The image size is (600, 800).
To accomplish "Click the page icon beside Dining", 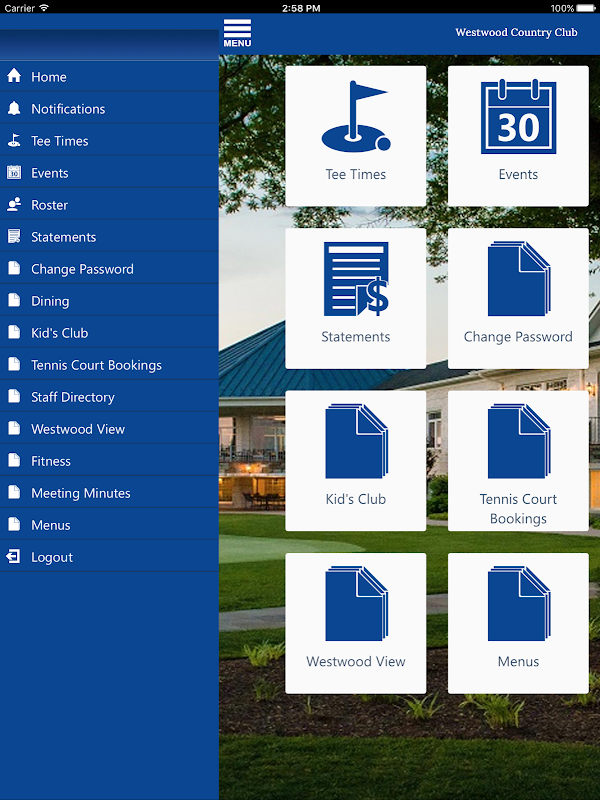I will [x=14, y=301].
